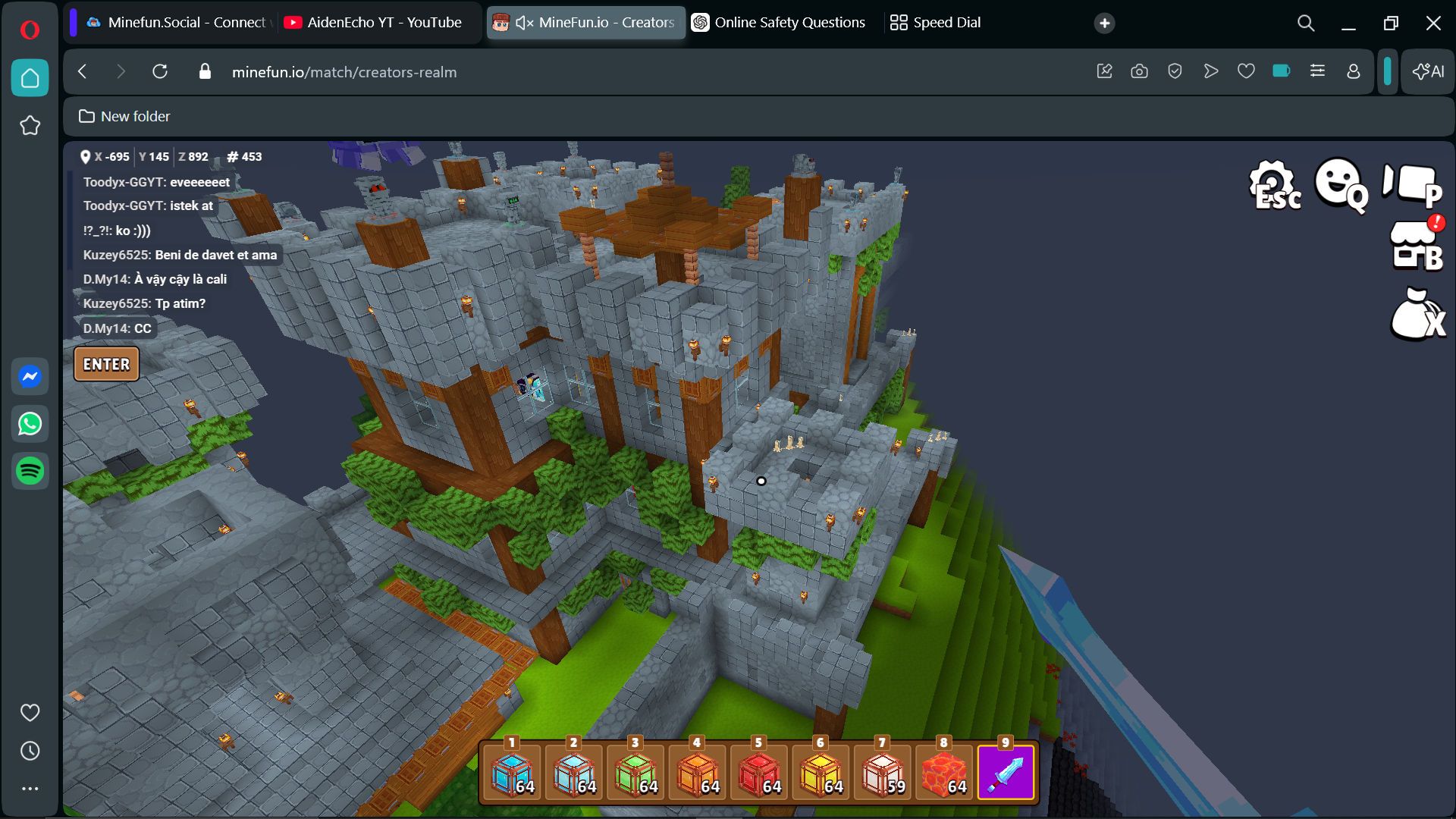Image resolution: width=1456 pixels, height=819 pixels.
Task: Open Spotify in the Opera sidebar
Action: (x=30, y=471)
